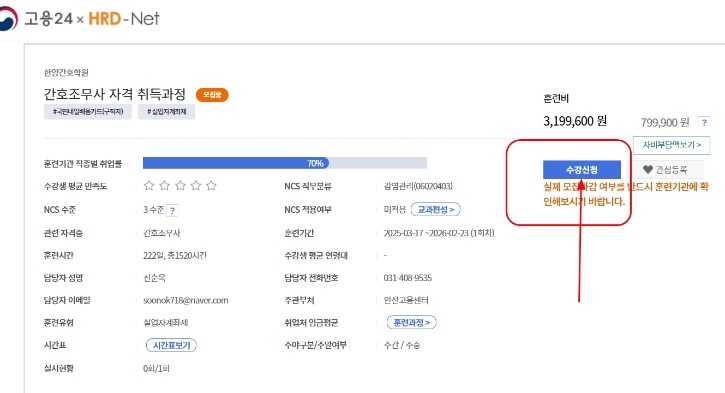The height and width of the screenshot is (393, 725).
Task: Click the 안산고용센터 department value
Action: point(406,301)
